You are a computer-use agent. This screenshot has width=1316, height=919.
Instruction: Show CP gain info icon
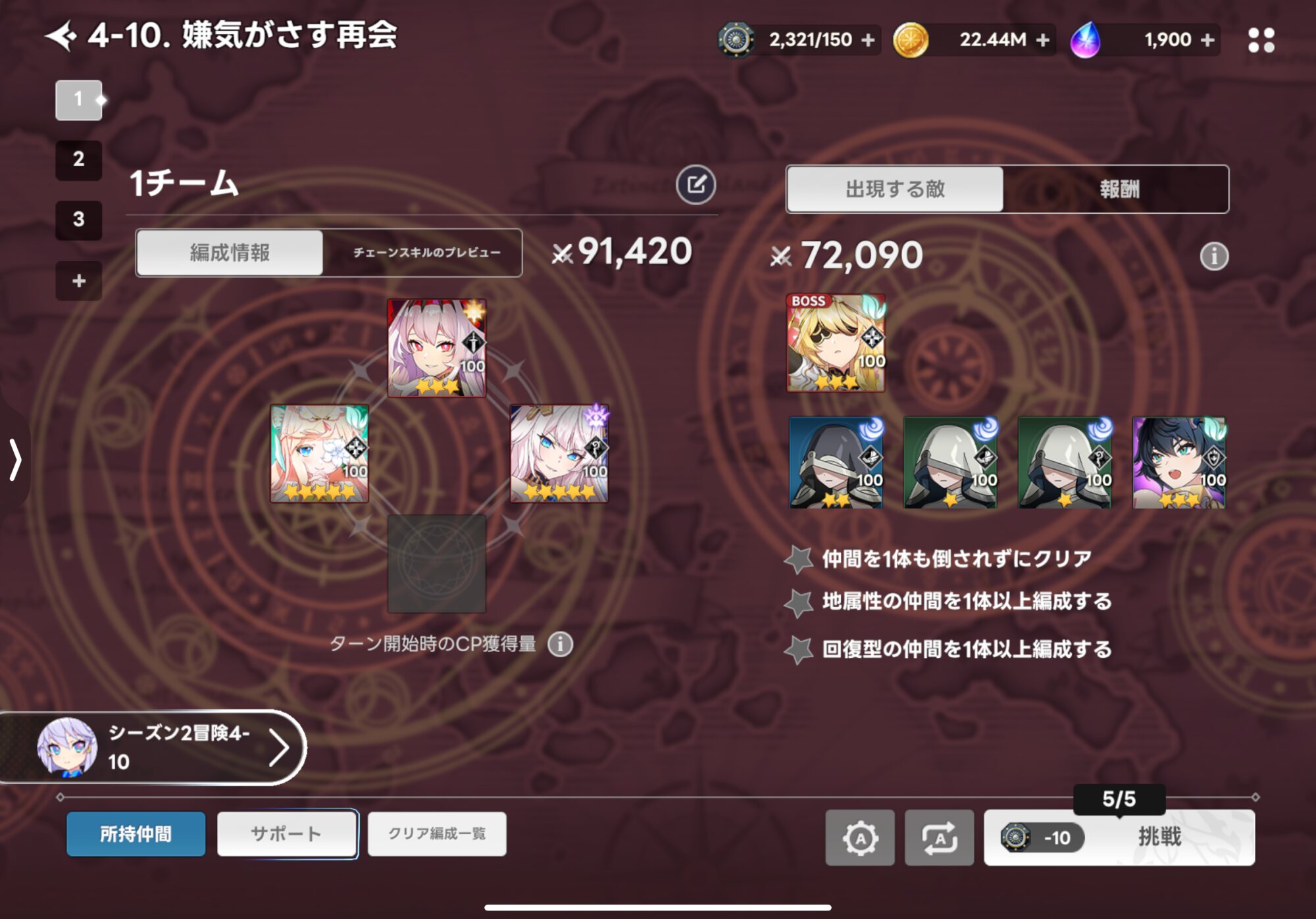coord(561,644)
